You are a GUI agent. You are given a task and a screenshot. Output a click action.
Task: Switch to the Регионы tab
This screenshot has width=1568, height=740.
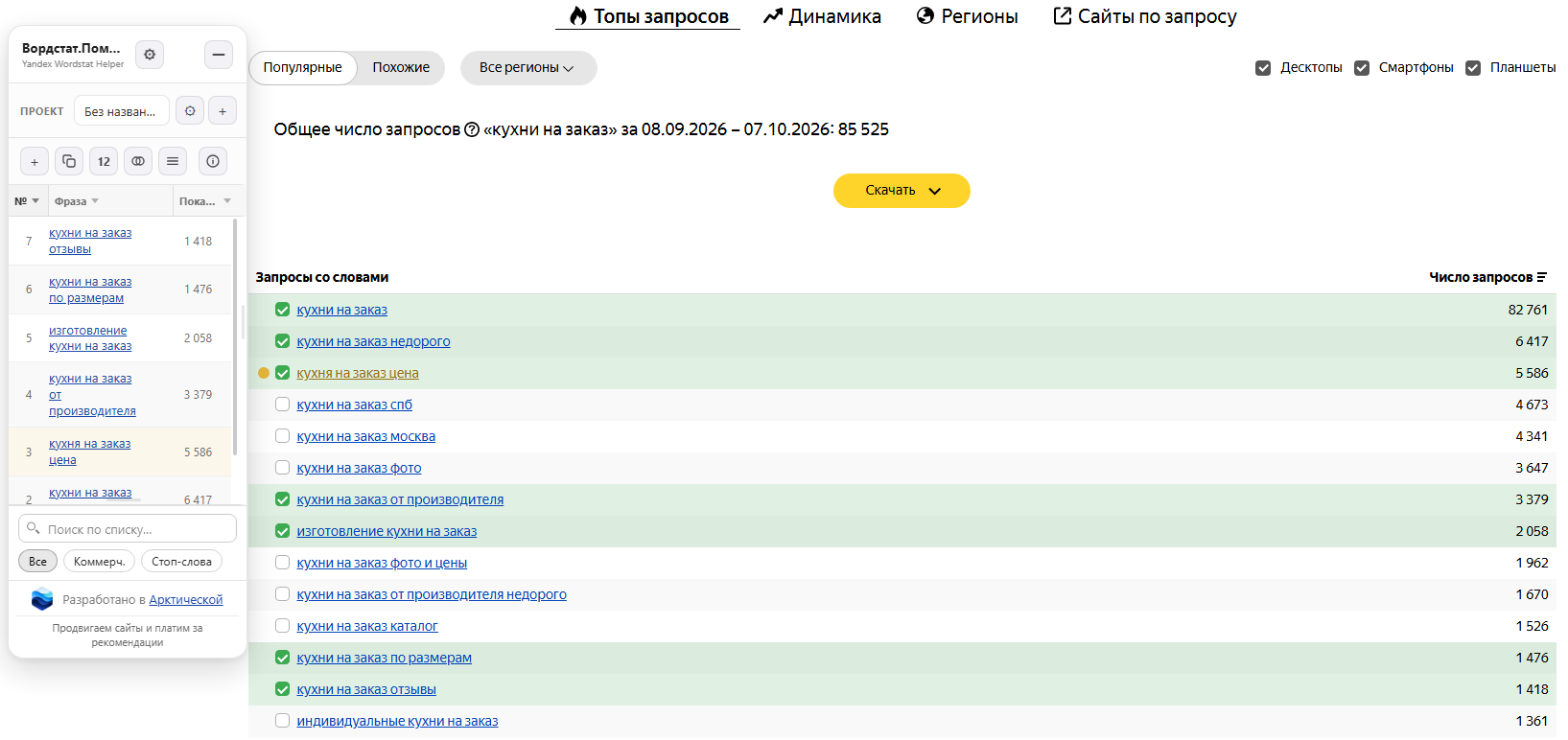tap(967, 16)
